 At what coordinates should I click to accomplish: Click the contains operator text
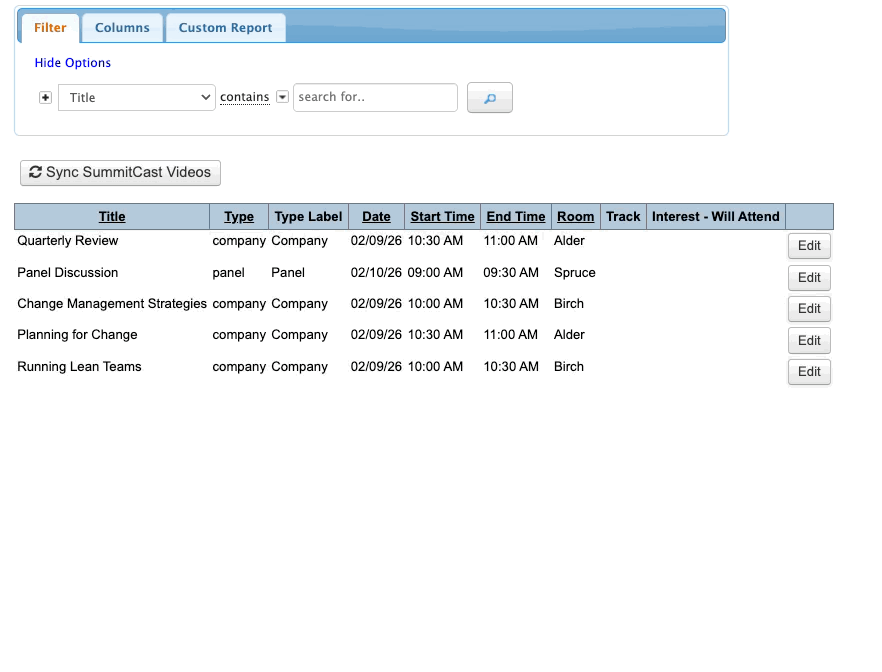coord(245,97)
